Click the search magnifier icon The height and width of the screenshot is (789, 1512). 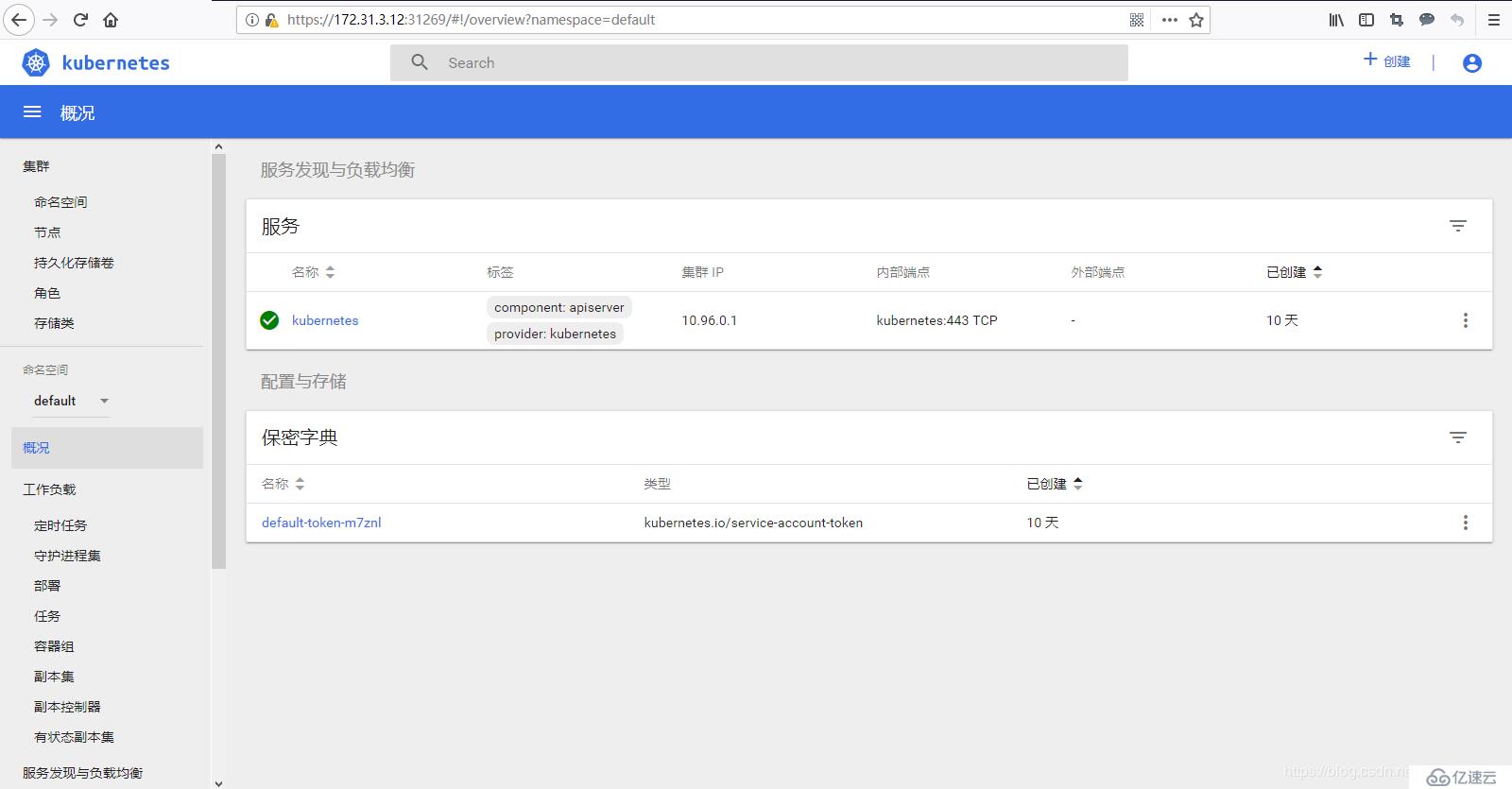(420, 62)
